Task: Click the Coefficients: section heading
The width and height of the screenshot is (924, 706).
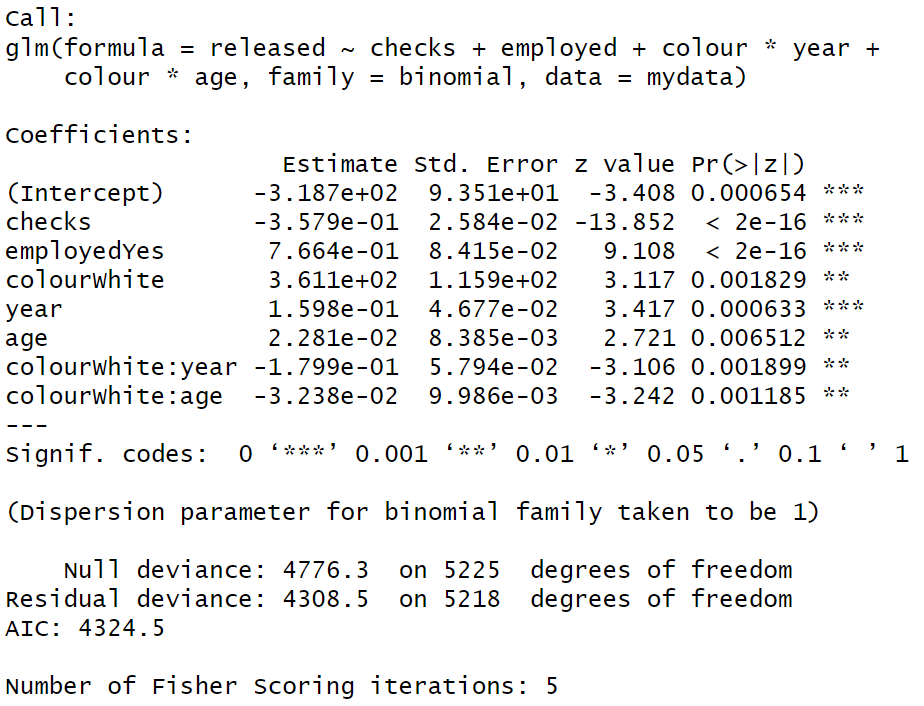Action: [x=99, y=136]
